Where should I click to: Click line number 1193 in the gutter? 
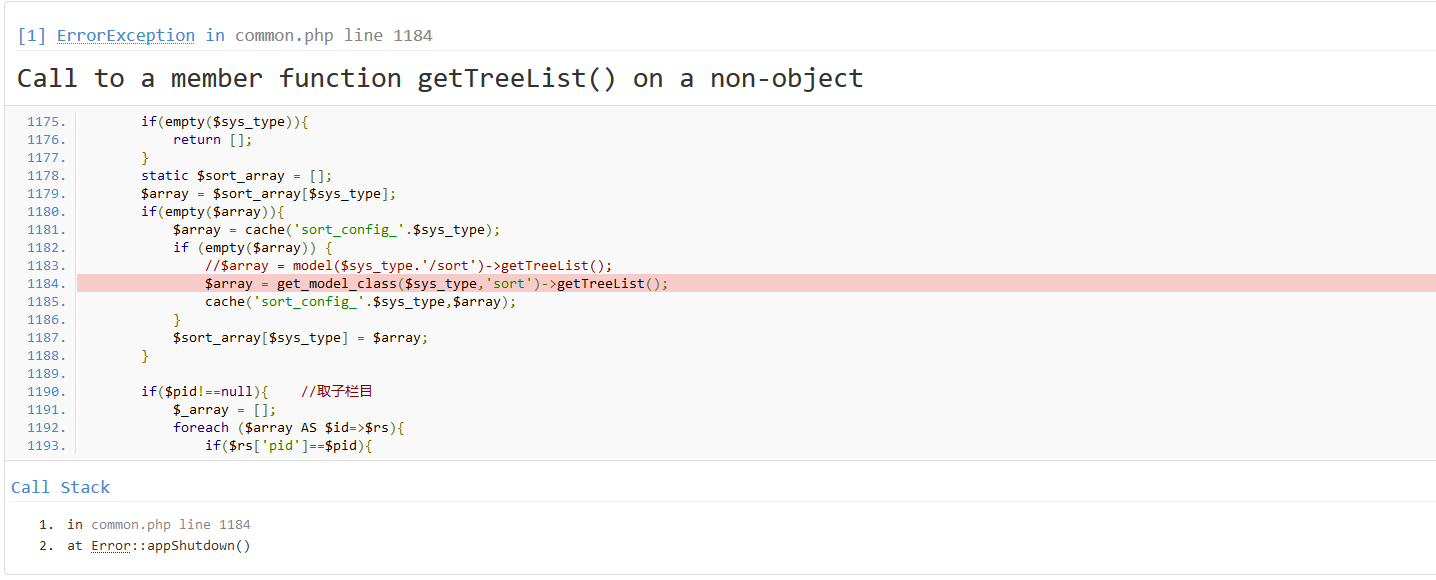tap(46, 446)
